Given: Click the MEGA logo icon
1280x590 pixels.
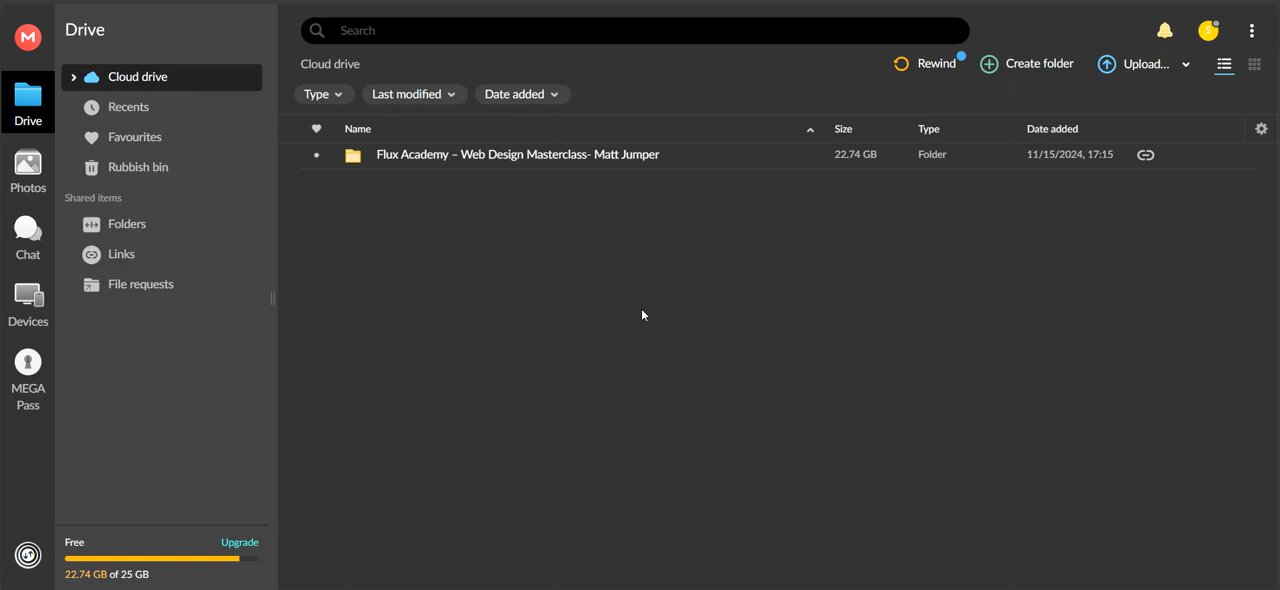Looking at the screenshot, I should click(28, 37).
